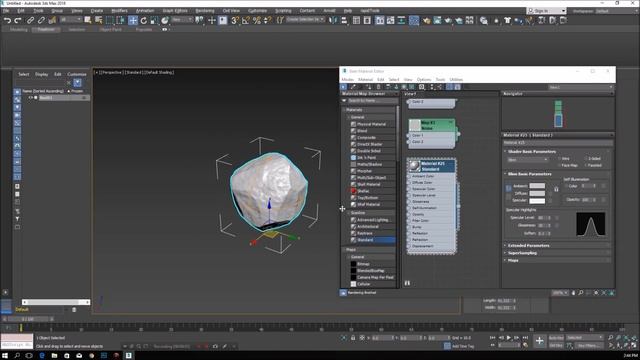Screen dimensions: 640x360
Task: Open the Graph Editors menu
Action: (x=175, y=11)
